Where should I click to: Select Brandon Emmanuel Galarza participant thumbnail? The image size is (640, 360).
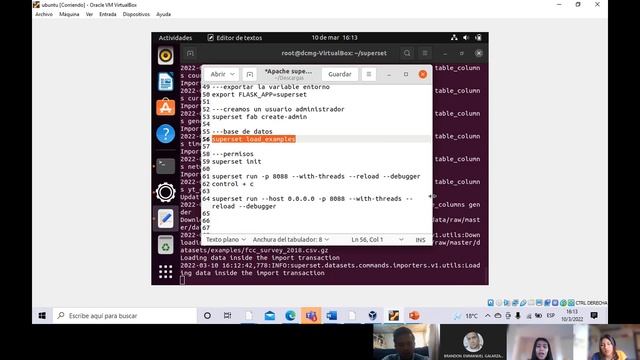(x=473, y=342)
